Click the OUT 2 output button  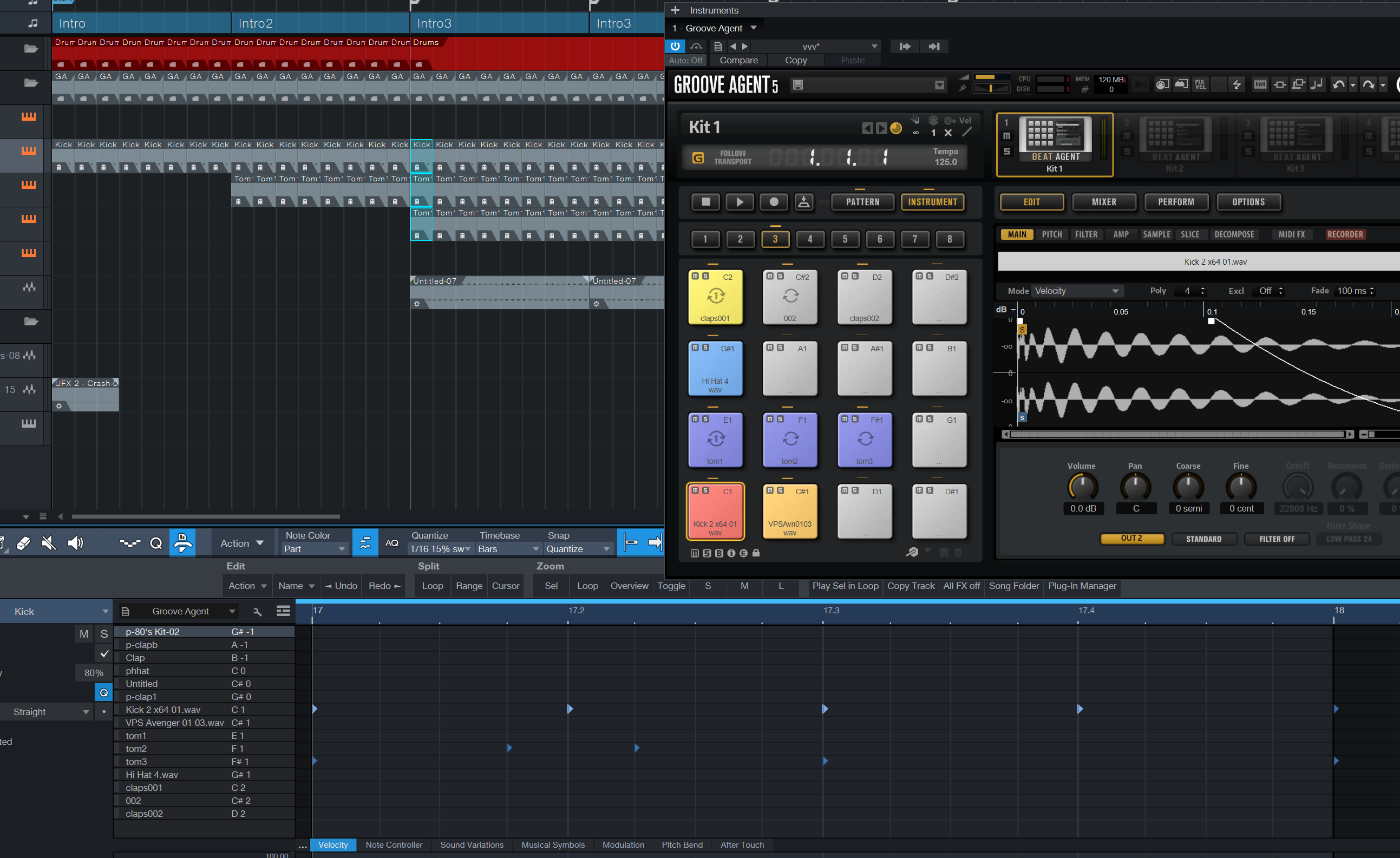(1132, 539)
